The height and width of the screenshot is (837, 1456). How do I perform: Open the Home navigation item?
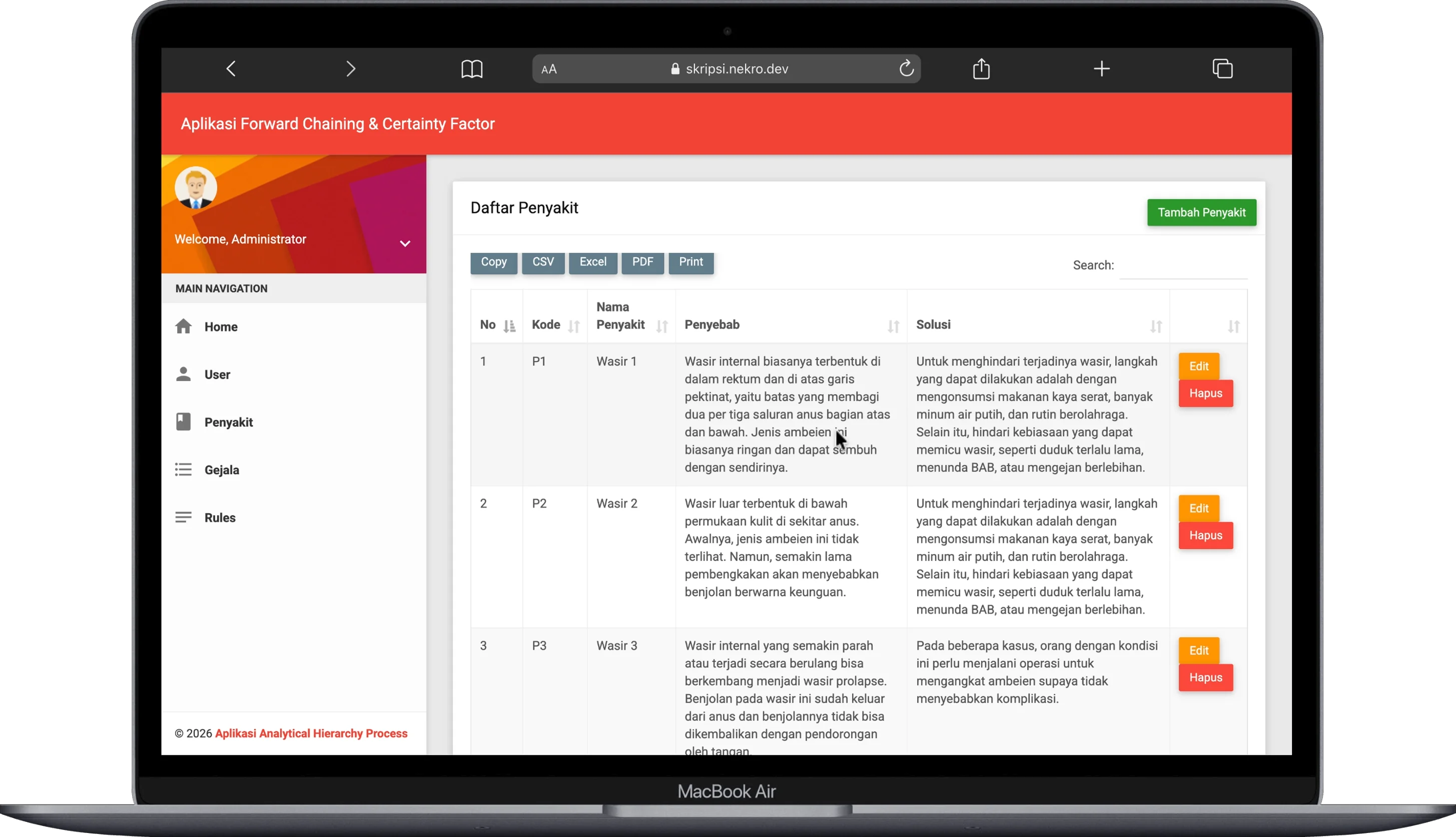pos(294,326)
